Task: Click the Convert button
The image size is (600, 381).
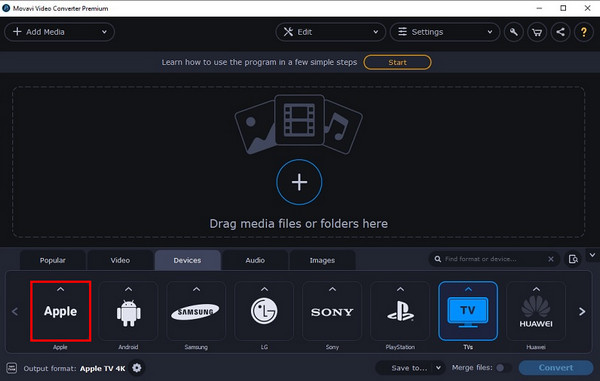Action: (556, 368)
